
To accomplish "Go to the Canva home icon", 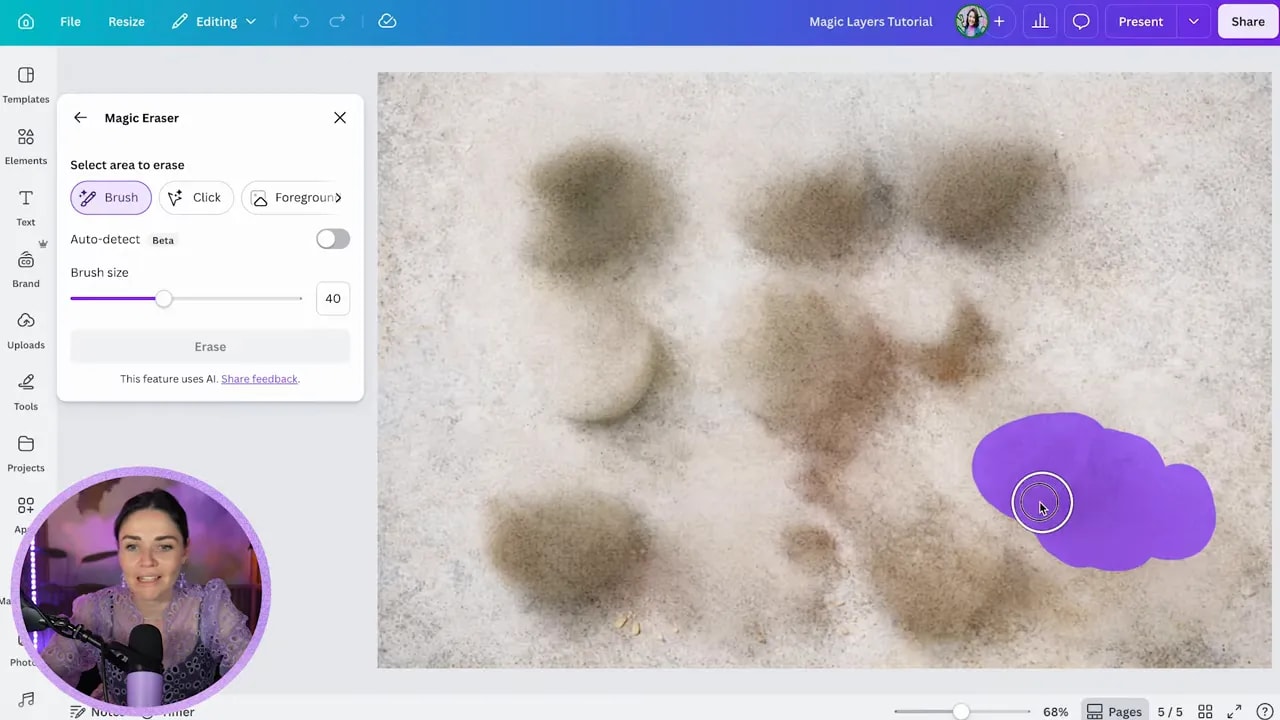I will click(x=26, y=21).
